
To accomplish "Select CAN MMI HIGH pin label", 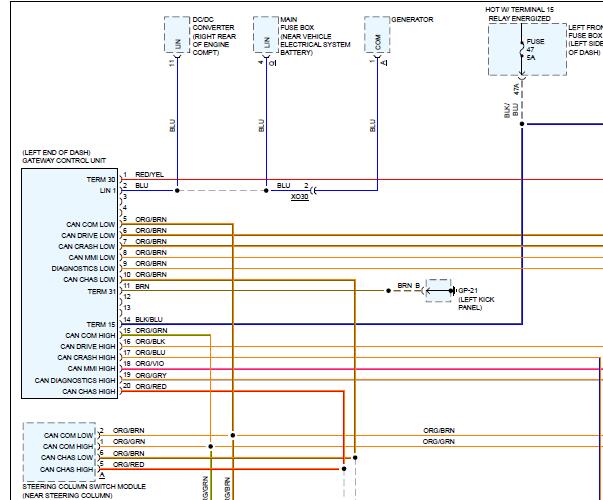I will (92, 369).
